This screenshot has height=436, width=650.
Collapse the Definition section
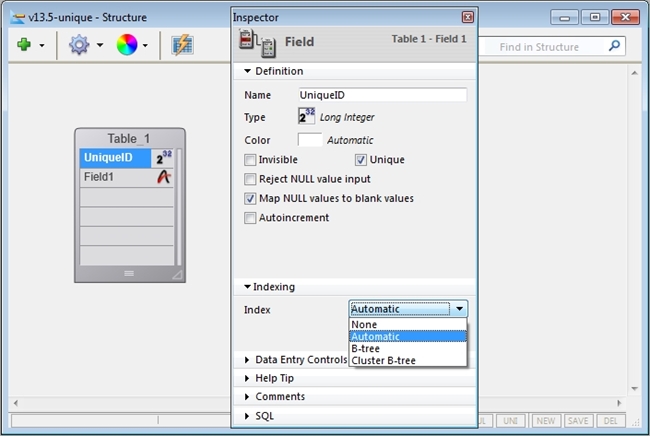click(x=248, y=71)
